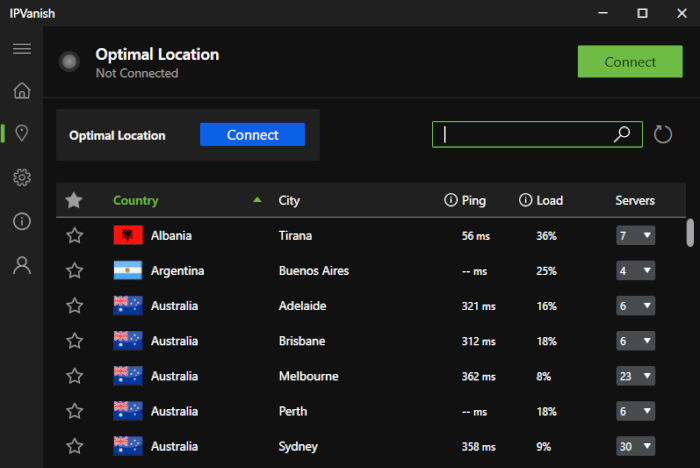Click the Australia flag in Sydney row

click(128, 446)
